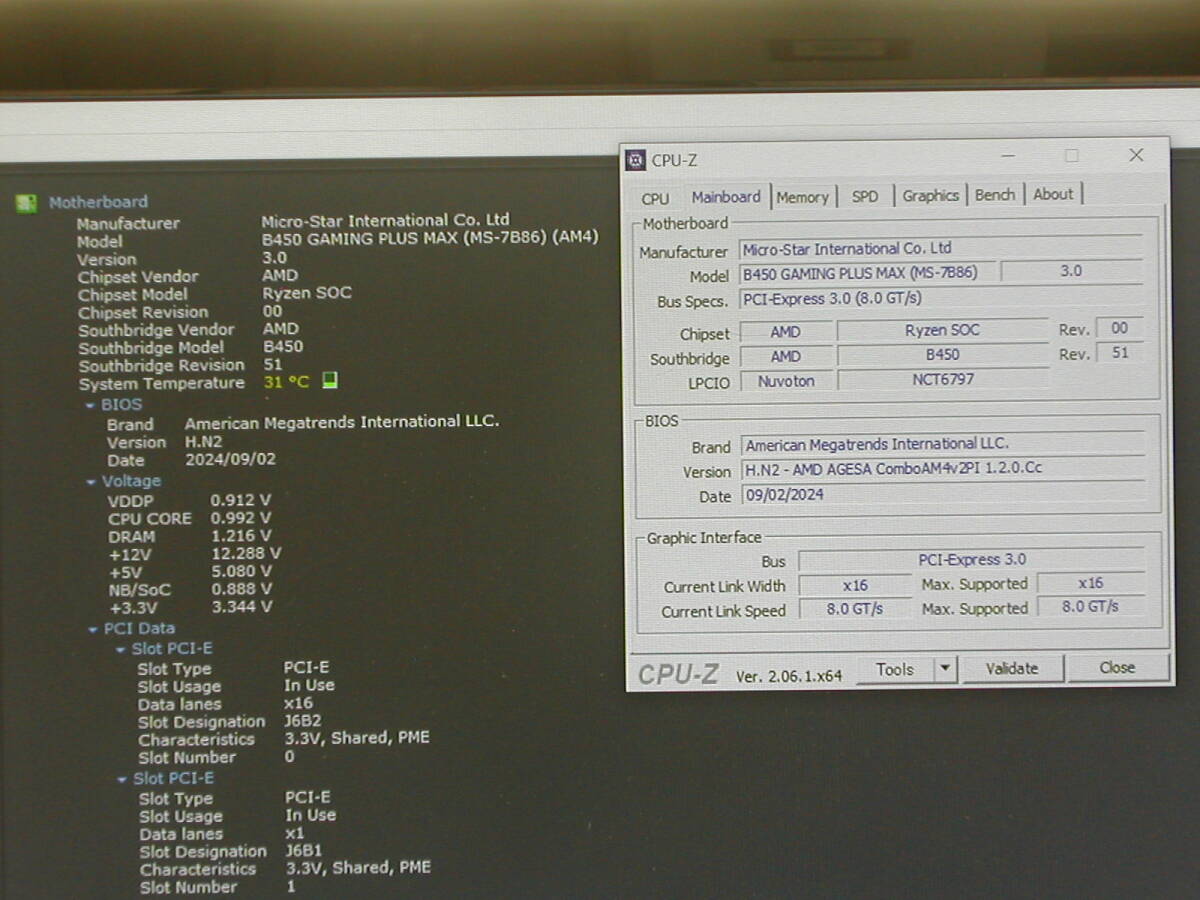Click the Chipset Rev. '00' field in CPU-Z
Image resolution: width=1200 pixels, height=900 pixels.
coord(1119,328)
